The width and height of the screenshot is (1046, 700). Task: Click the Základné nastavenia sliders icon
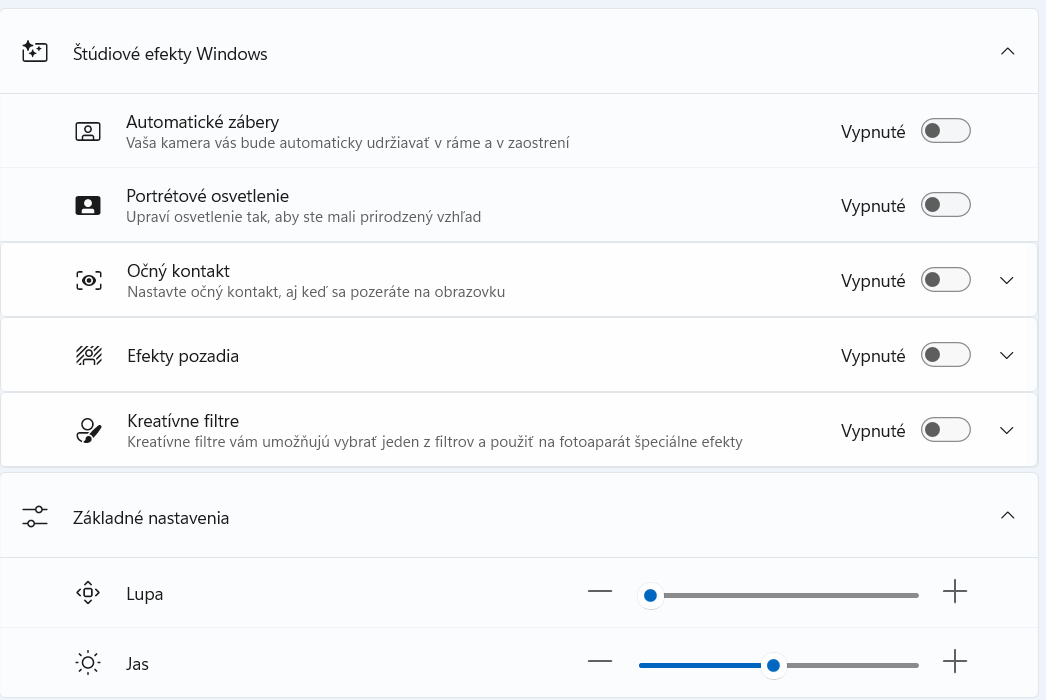(35, 517)
